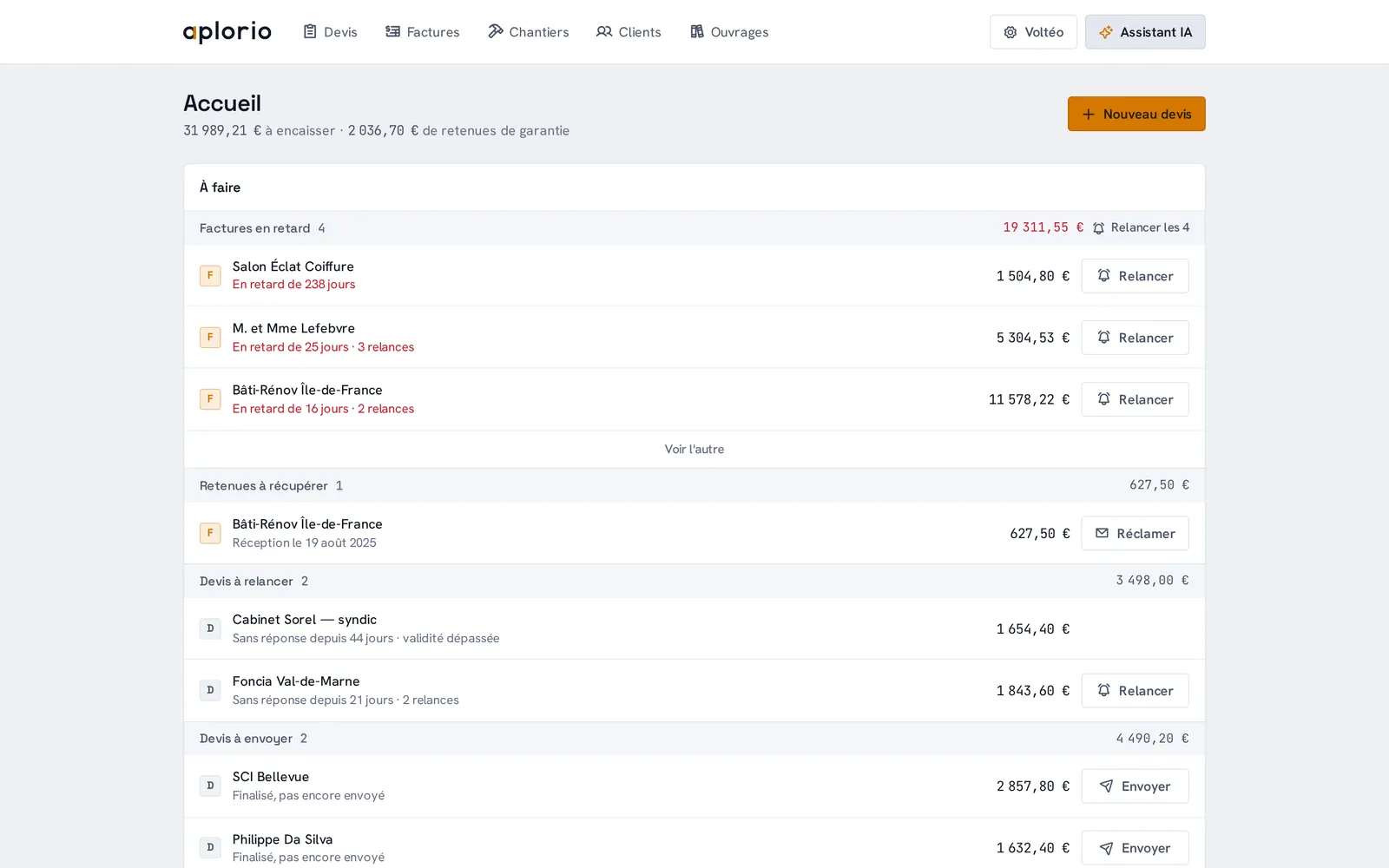Click Relancer les 4 overdue invoices

pos(1141,227)
